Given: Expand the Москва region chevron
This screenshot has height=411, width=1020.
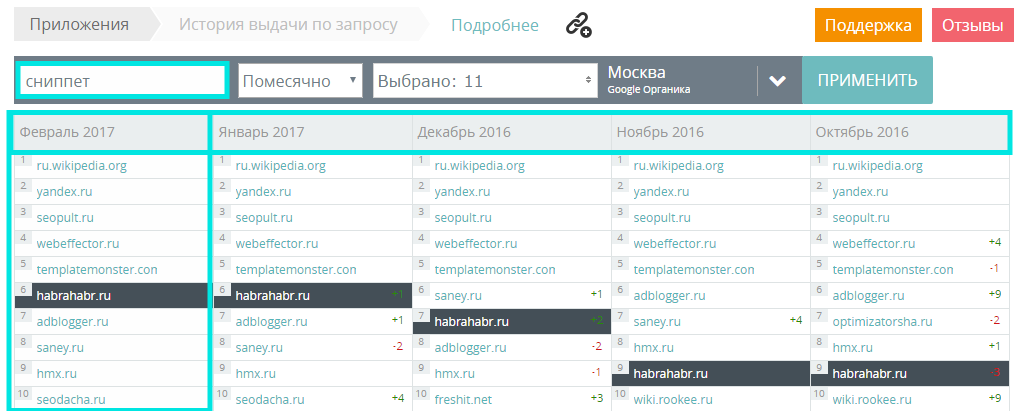Looking at the screenshot, I should click(777, 81).
